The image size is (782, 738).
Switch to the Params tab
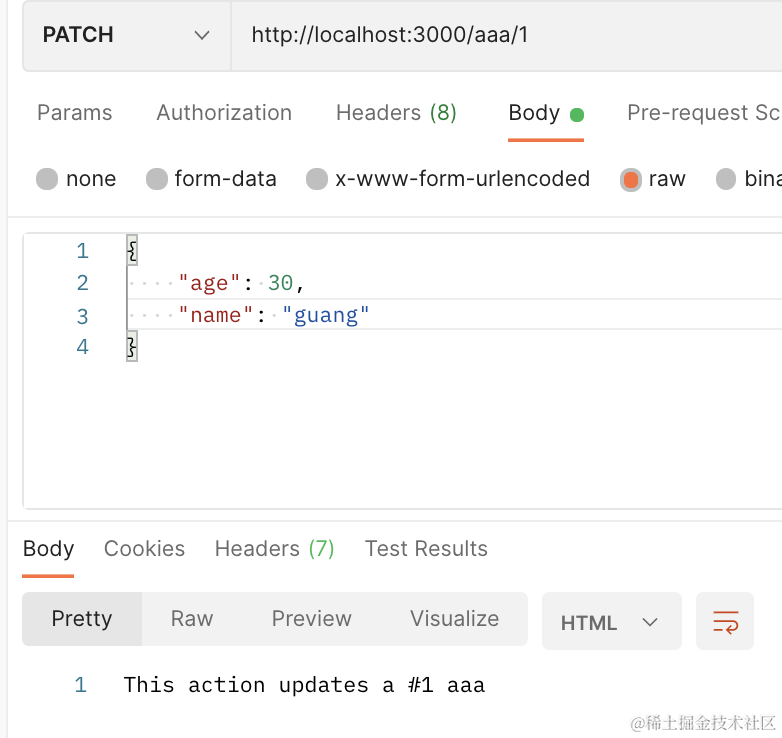pyautogui.click(x=74, y=113)
